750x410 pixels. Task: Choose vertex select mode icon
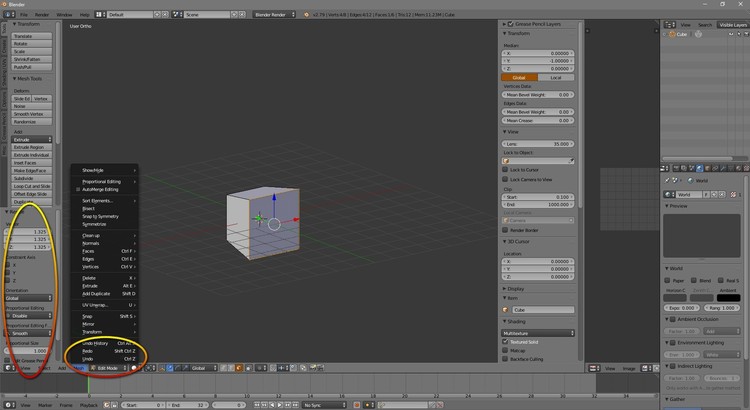click(x=223, y=368)
